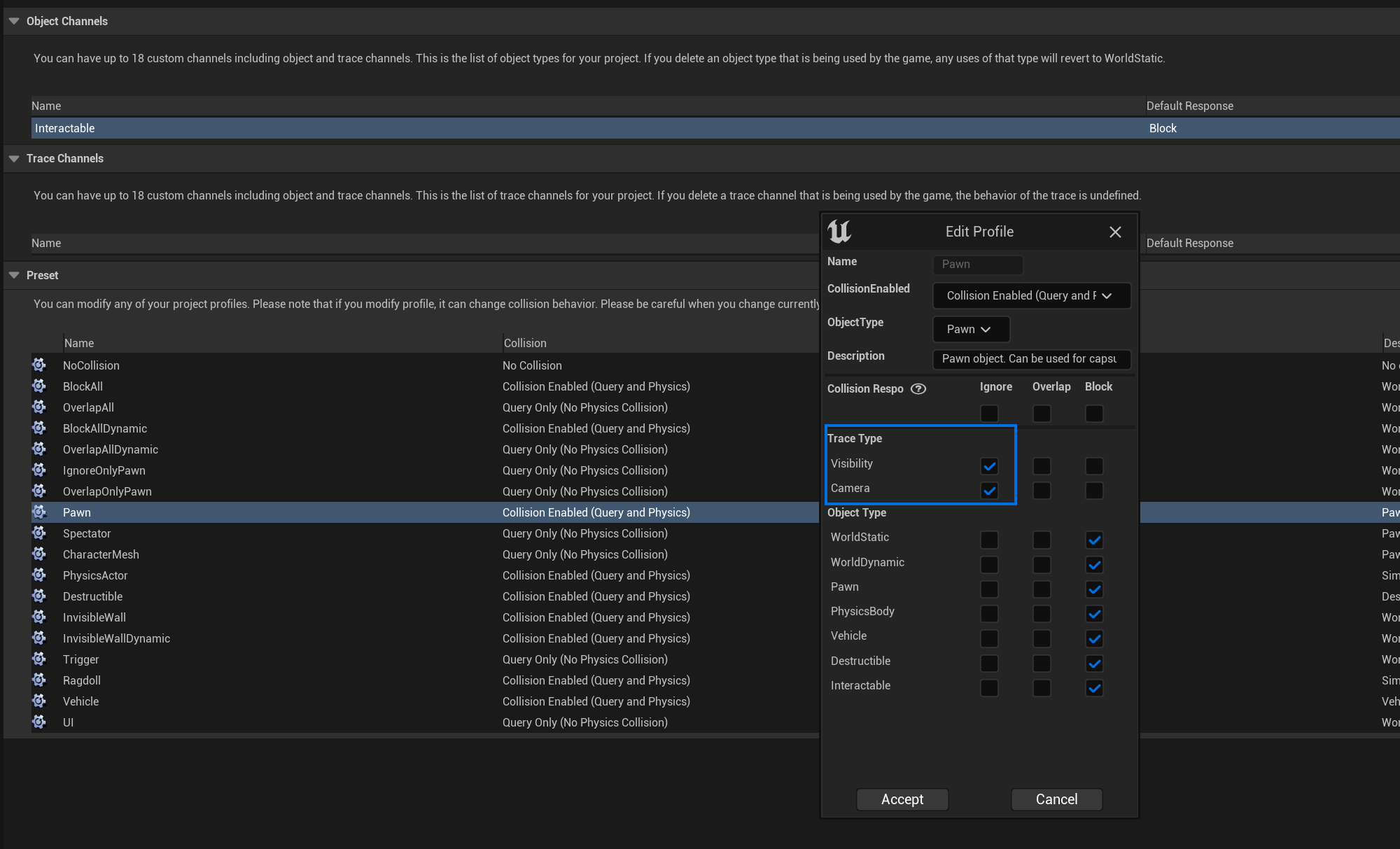Click the Unreal Engine logo in Edit Profile

(x=839, y=231)
